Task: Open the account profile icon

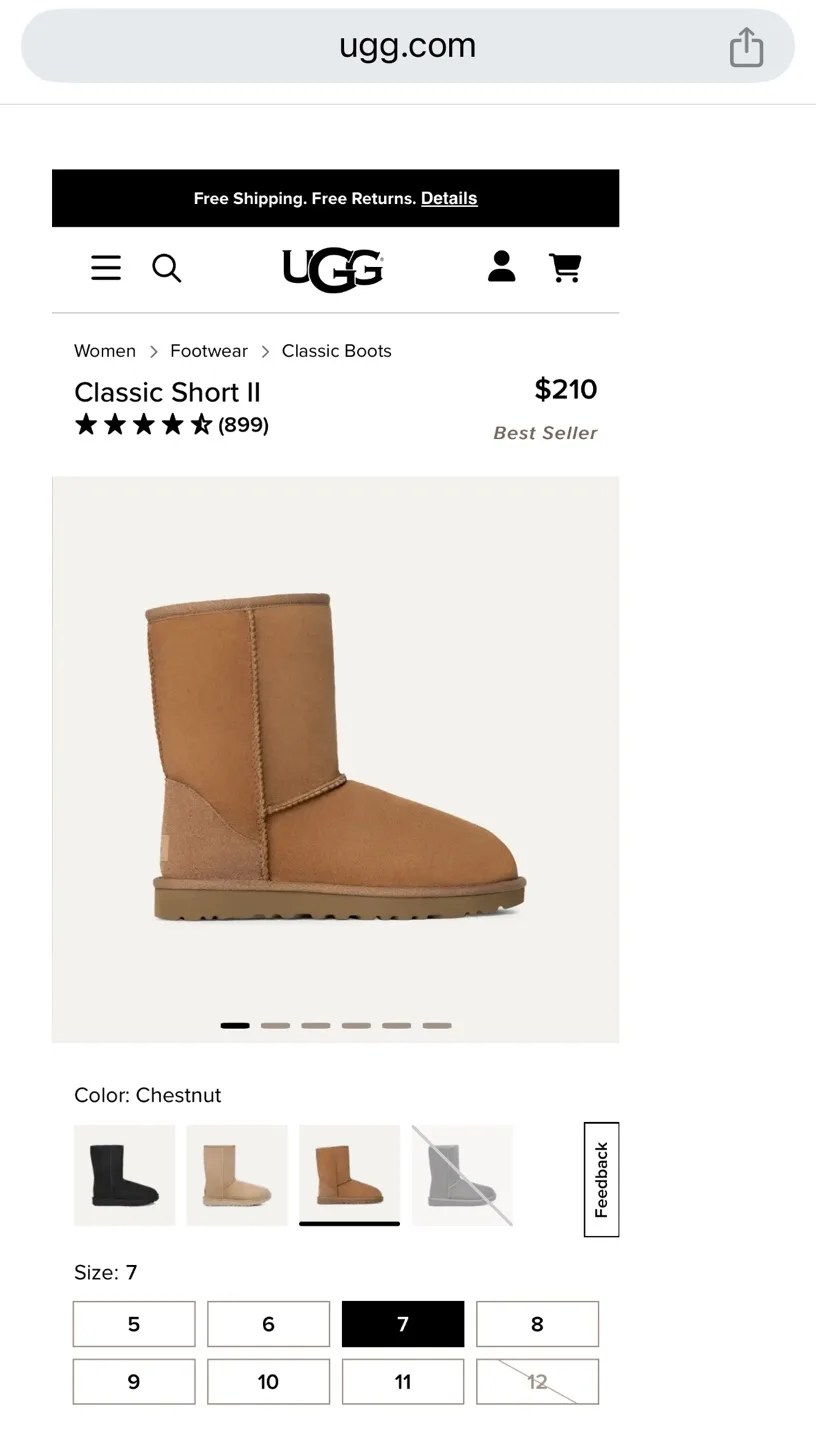Action: (x=501, y=267)
